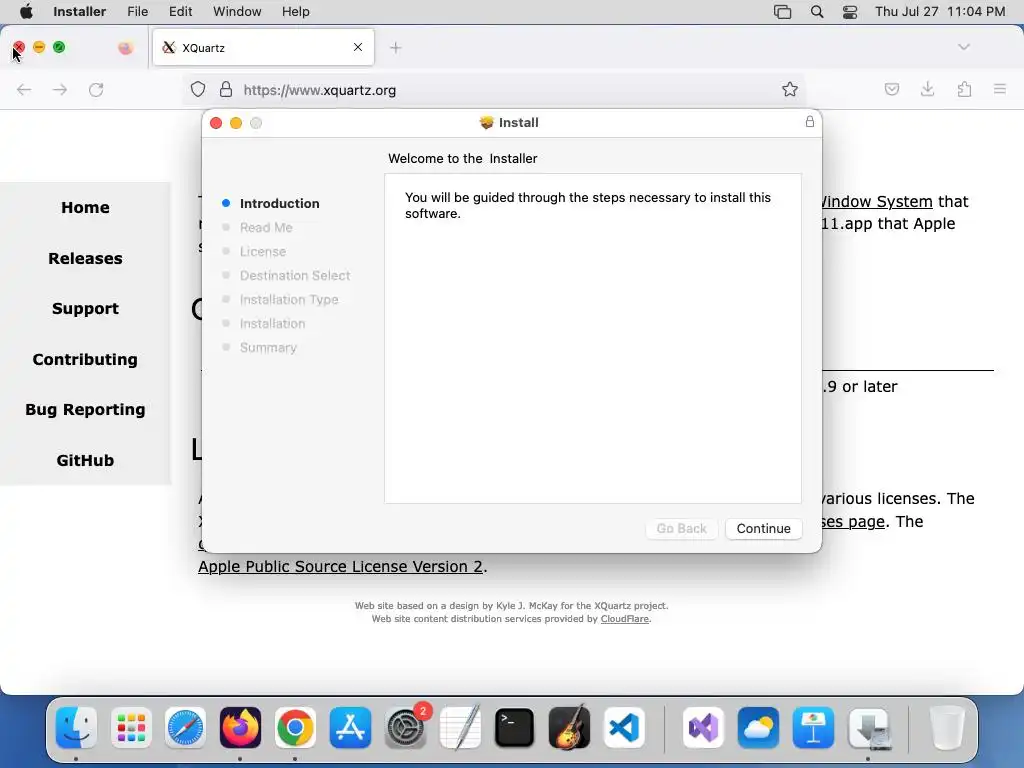Open the Window menu

tap(237, 11)
